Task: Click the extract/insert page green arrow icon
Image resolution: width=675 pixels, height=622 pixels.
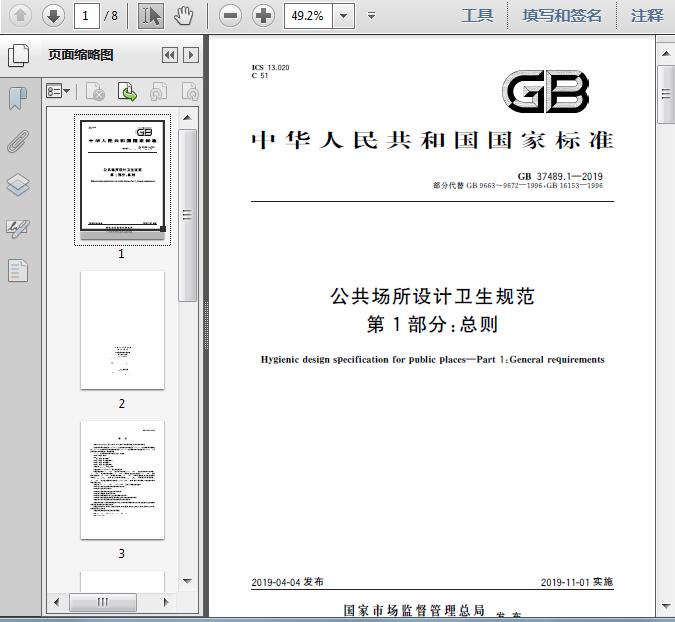Action: (127, 92)
